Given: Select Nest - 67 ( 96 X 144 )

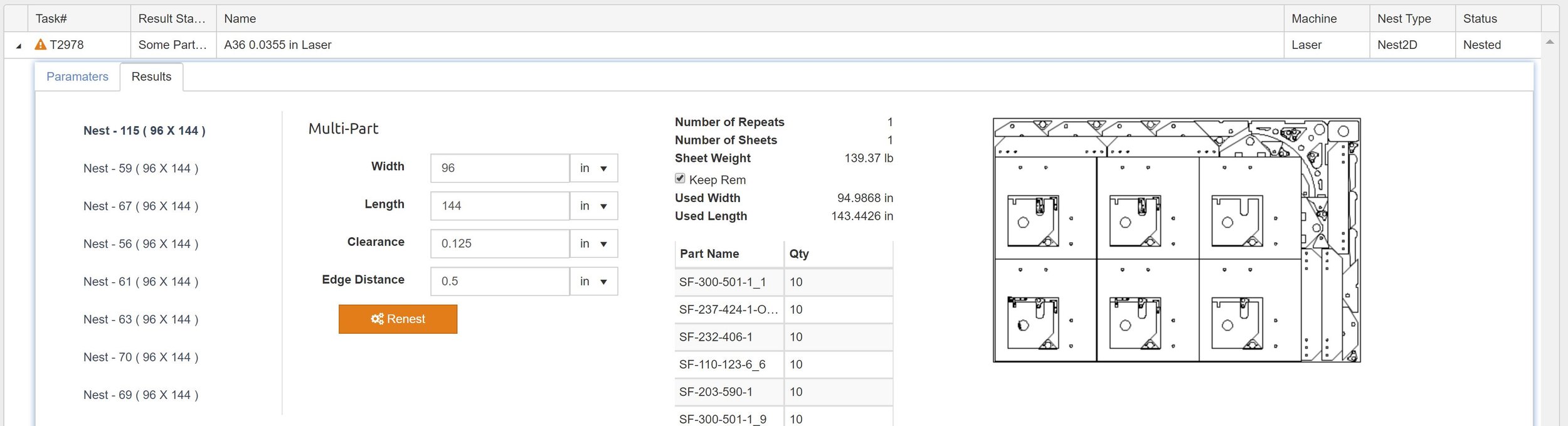Looking at the screenshot, I should (x=140, y=206).
